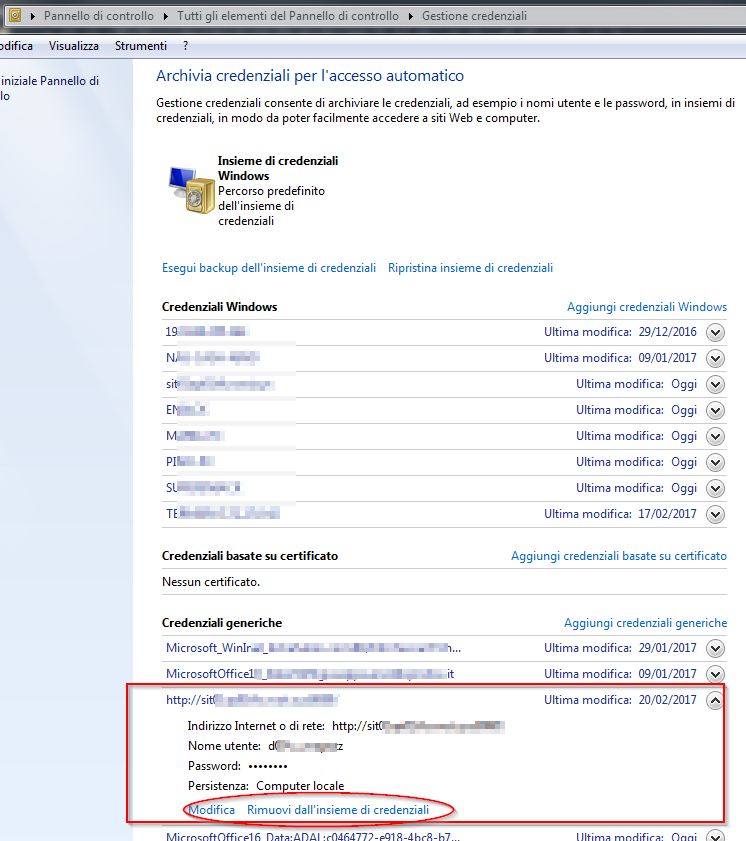Click 'Nessun certificato.' text
Screen dimensions: 746x841
click(x=211, y=582)
